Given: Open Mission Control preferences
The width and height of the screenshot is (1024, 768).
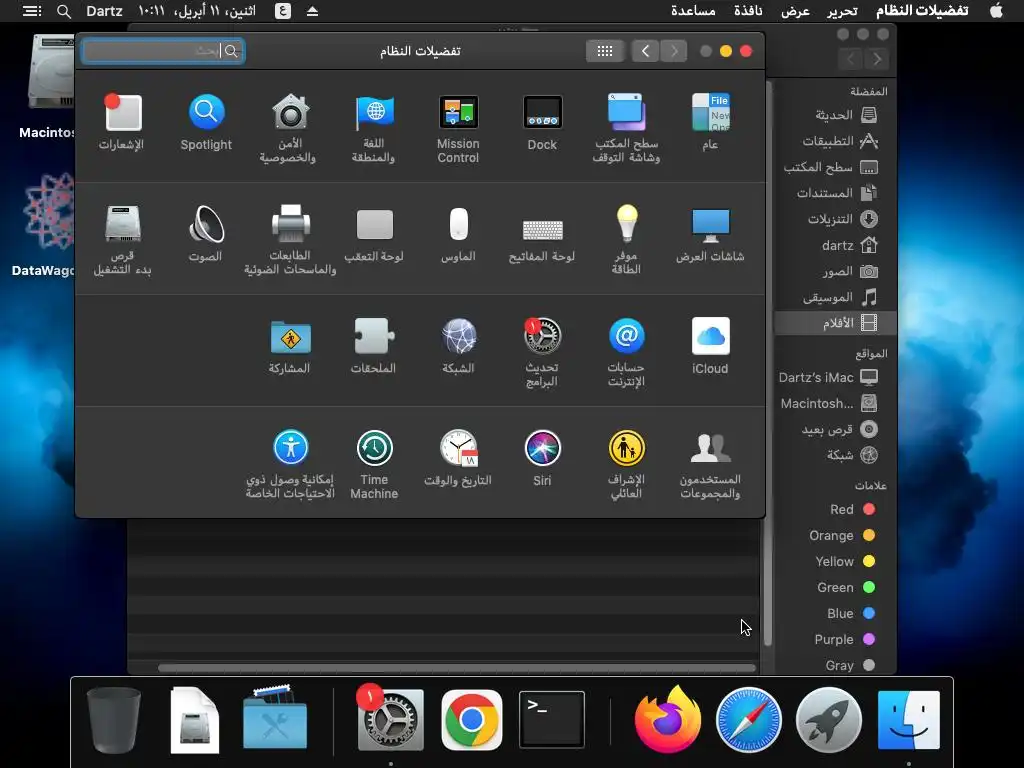Looking at the screenshot, I should (458, 128).
